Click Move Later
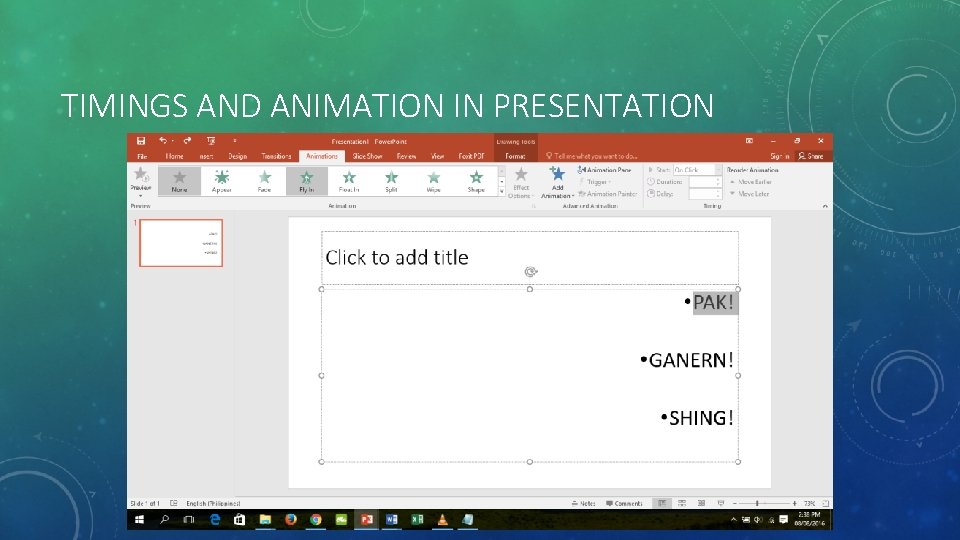Screen dimensions: 960x540 [x=749, y=194]
